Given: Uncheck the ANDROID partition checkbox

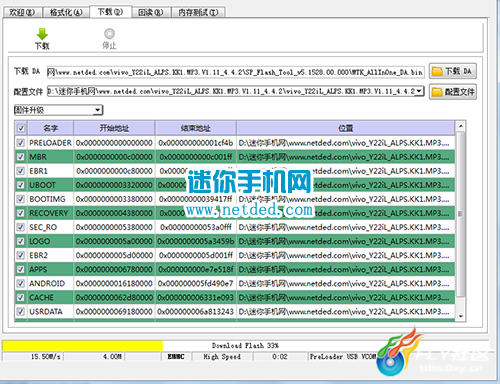Looking at the screenshot, I should click(x=21, y=283).
